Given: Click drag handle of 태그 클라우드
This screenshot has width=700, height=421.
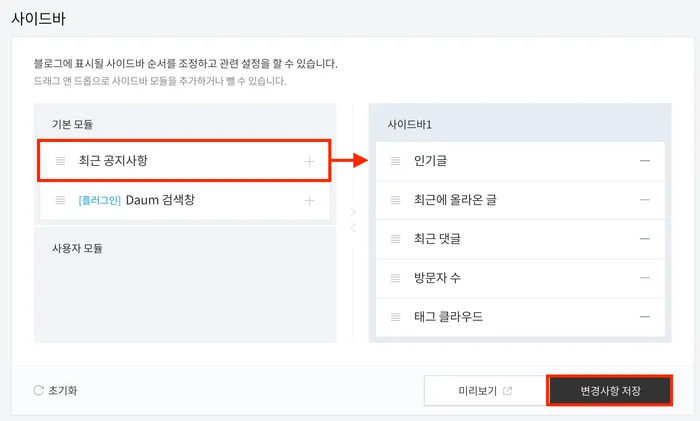Looking at the screenshot, I should pyautogui.click(x=395, y=317).
